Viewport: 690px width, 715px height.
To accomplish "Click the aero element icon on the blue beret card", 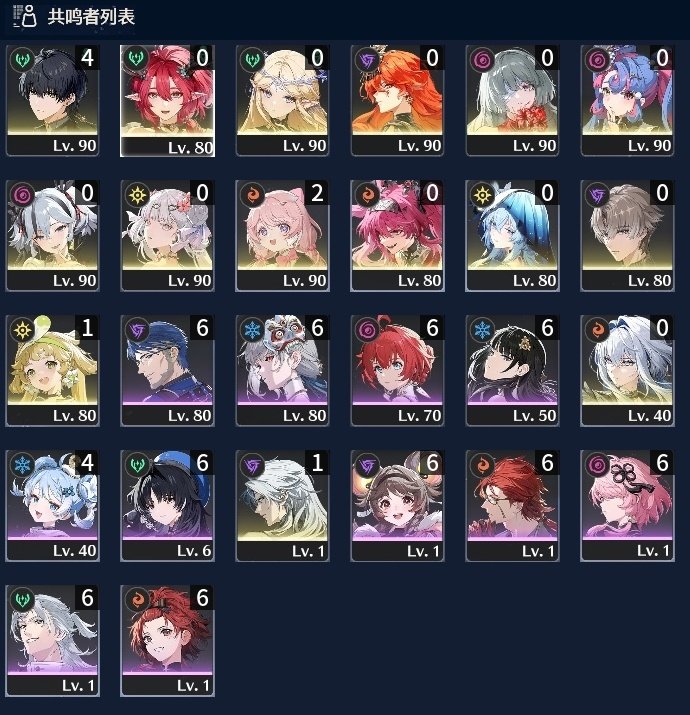I will pyautogui.click(x=137, y=465).
